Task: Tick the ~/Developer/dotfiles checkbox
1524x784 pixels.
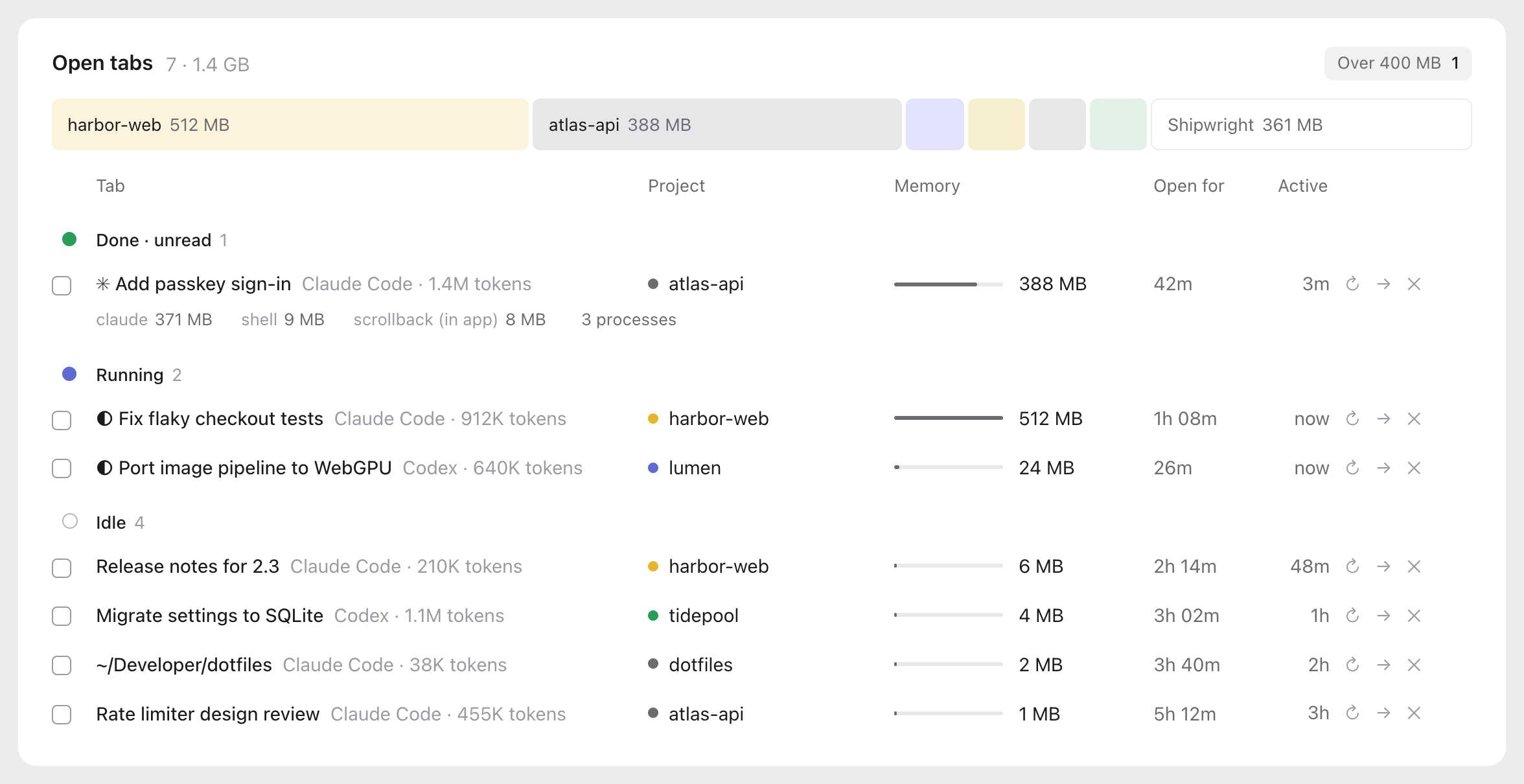Action: tap(62, 665)
